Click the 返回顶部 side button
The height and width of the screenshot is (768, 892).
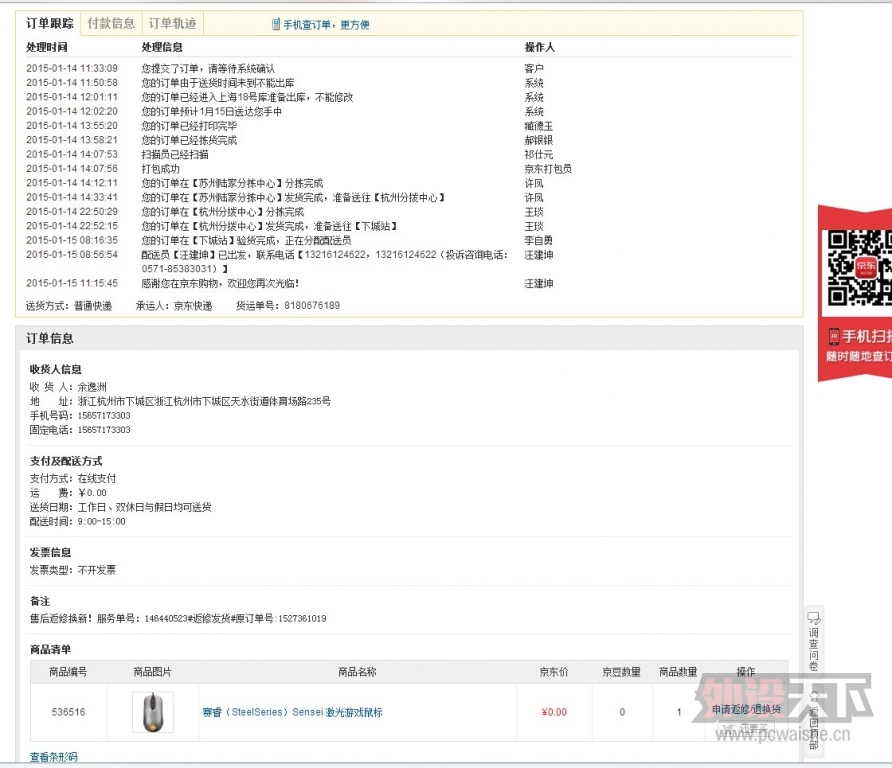(813, 720)
